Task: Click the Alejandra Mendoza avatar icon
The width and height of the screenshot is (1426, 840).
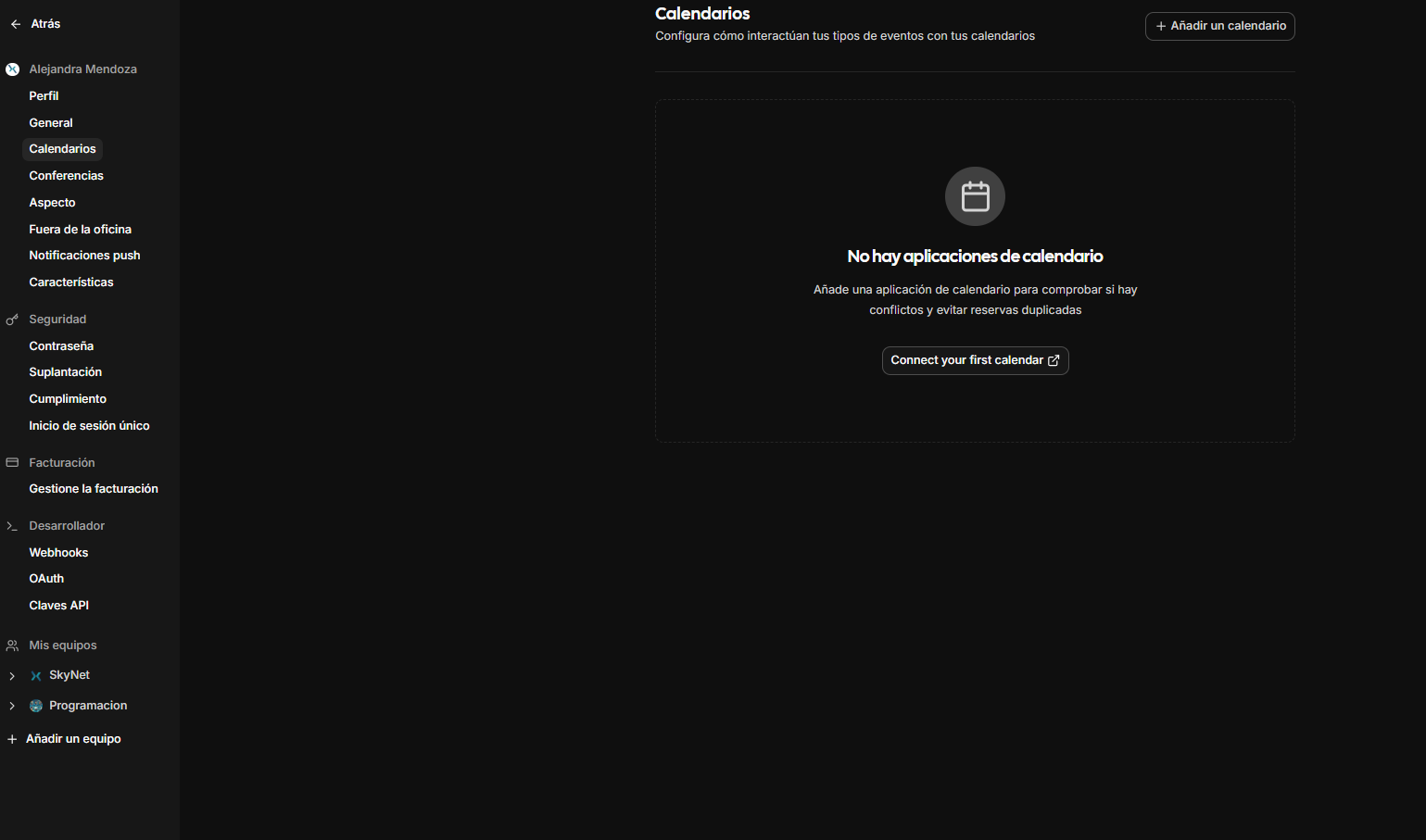Action: click(x=13, y=69)
